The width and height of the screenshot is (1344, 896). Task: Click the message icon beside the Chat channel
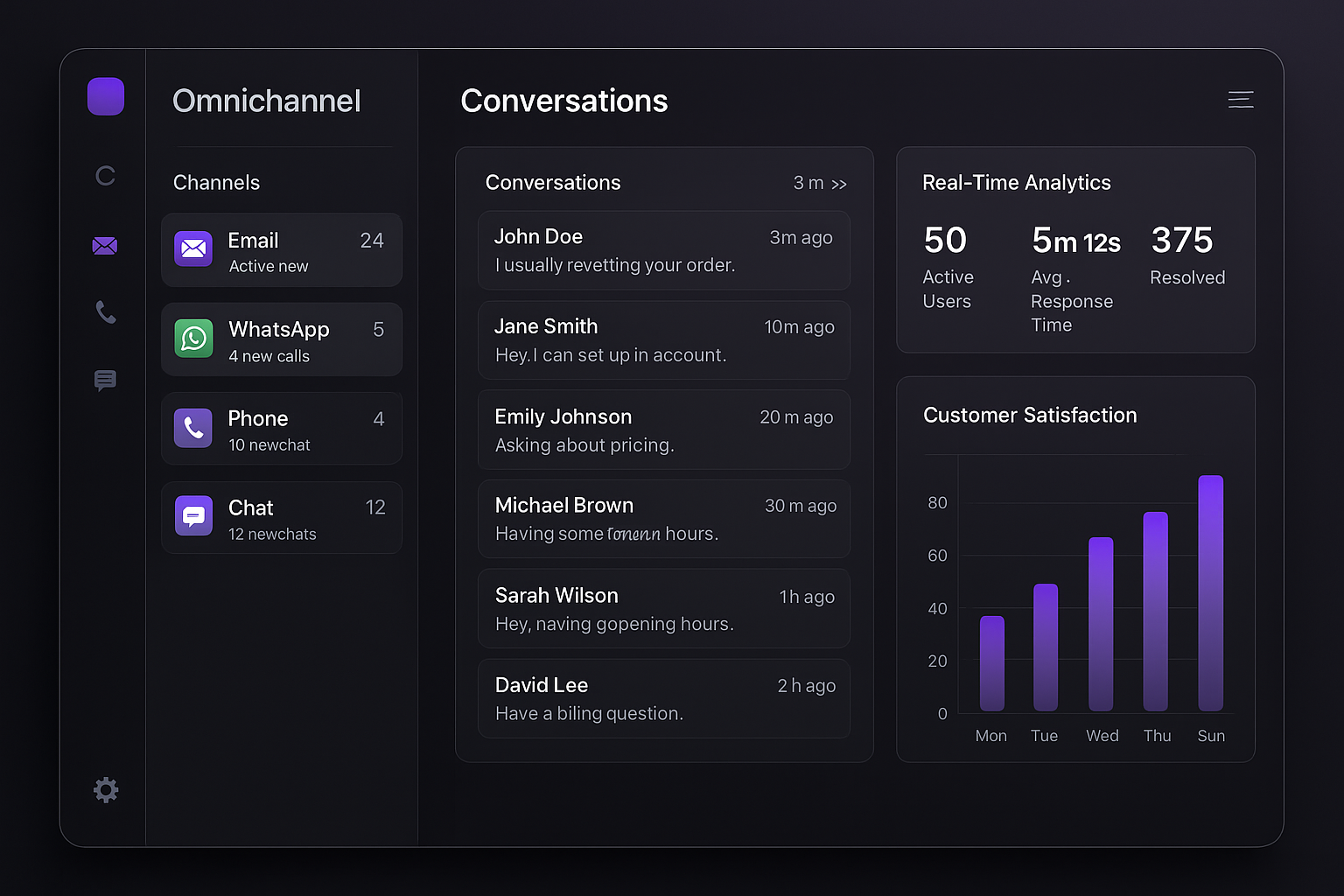[193, 516]
